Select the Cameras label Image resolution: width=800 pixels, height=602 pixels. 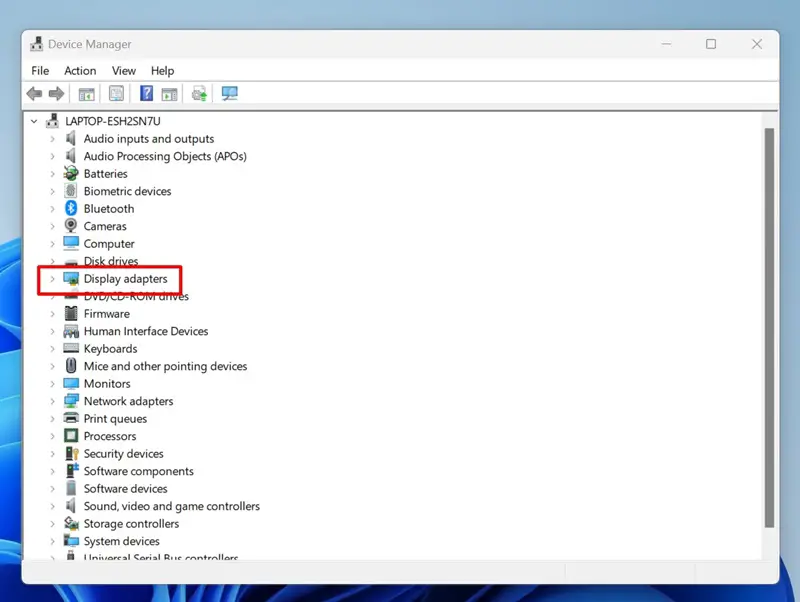(x=105, y=226)
